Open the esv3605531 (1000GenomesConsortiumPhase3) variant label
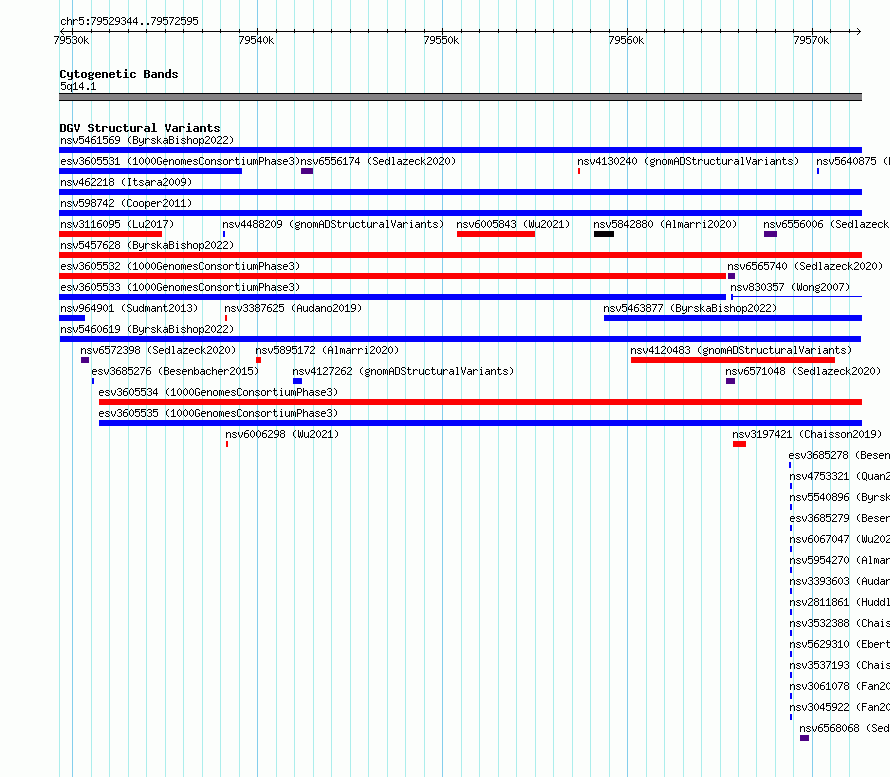Screen dimensions: 890x777 [x=180, y=161]
